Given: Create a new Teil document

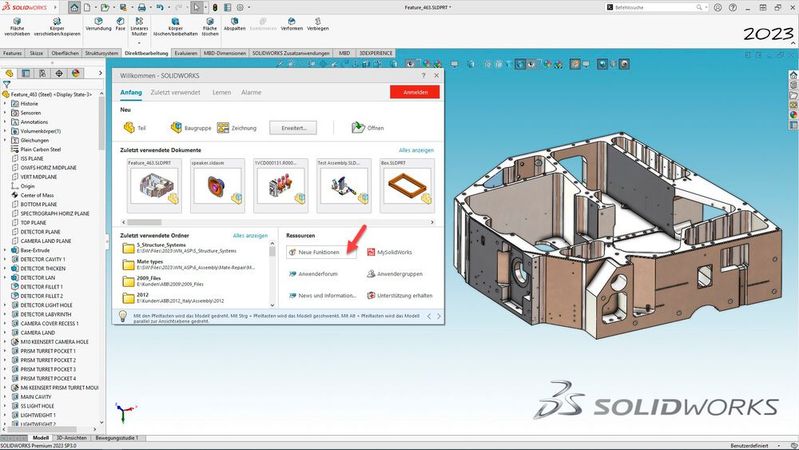Looking at the screenshot, I should pyautogui.click(x=135, y=128).
